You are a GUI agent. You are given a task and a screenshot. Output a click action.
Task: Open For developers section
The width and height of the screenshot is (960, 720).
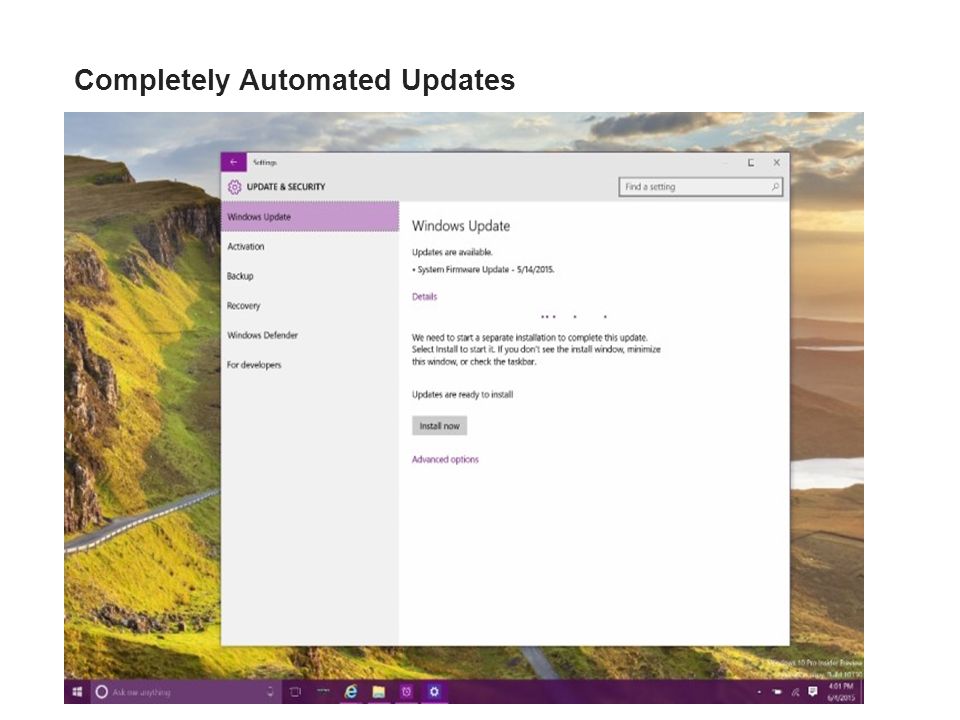pos(254,365)
